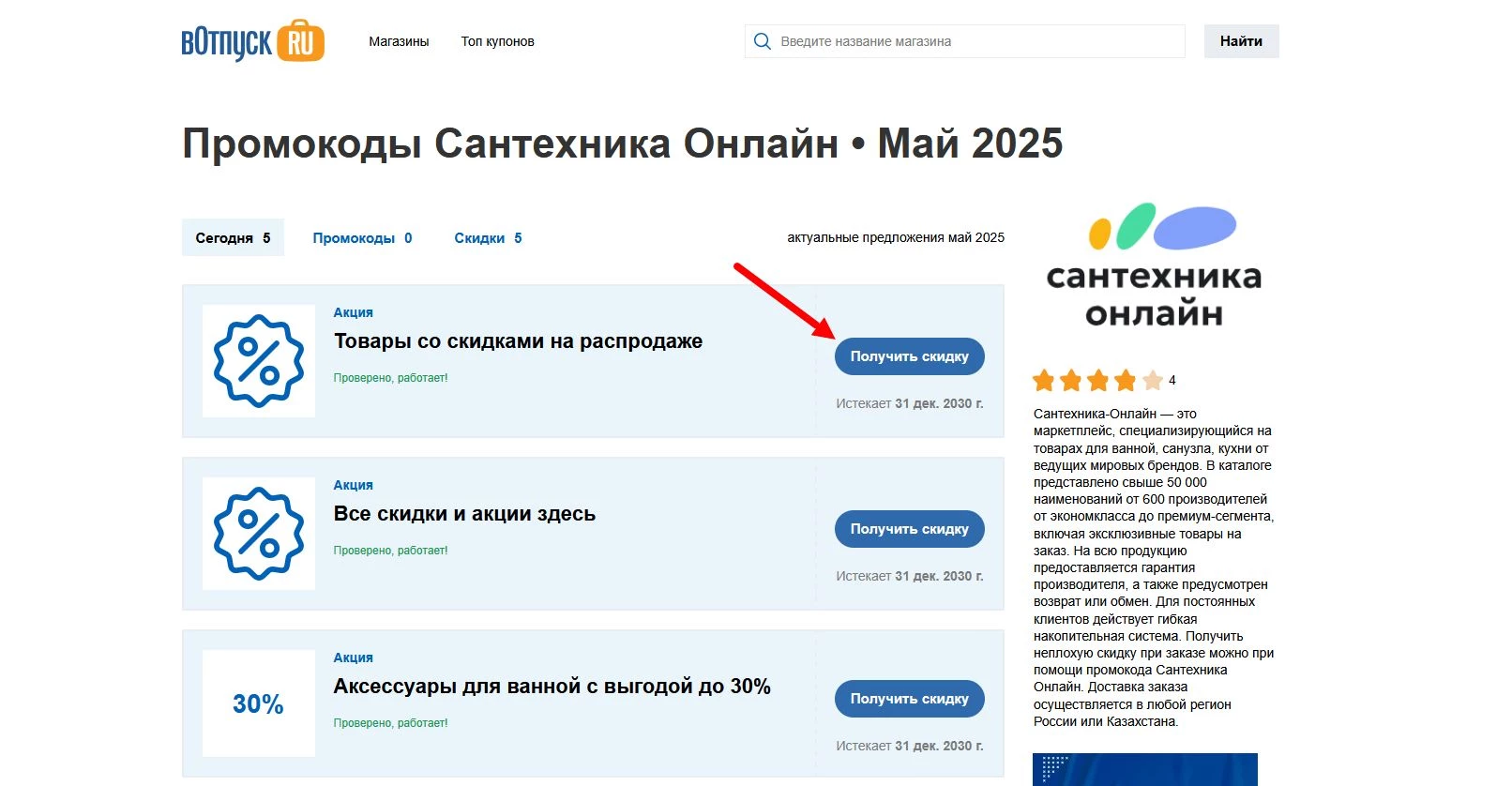Click percent badge icon for all discounts offer
The image size is (1512, 786).
pos(259,534)
